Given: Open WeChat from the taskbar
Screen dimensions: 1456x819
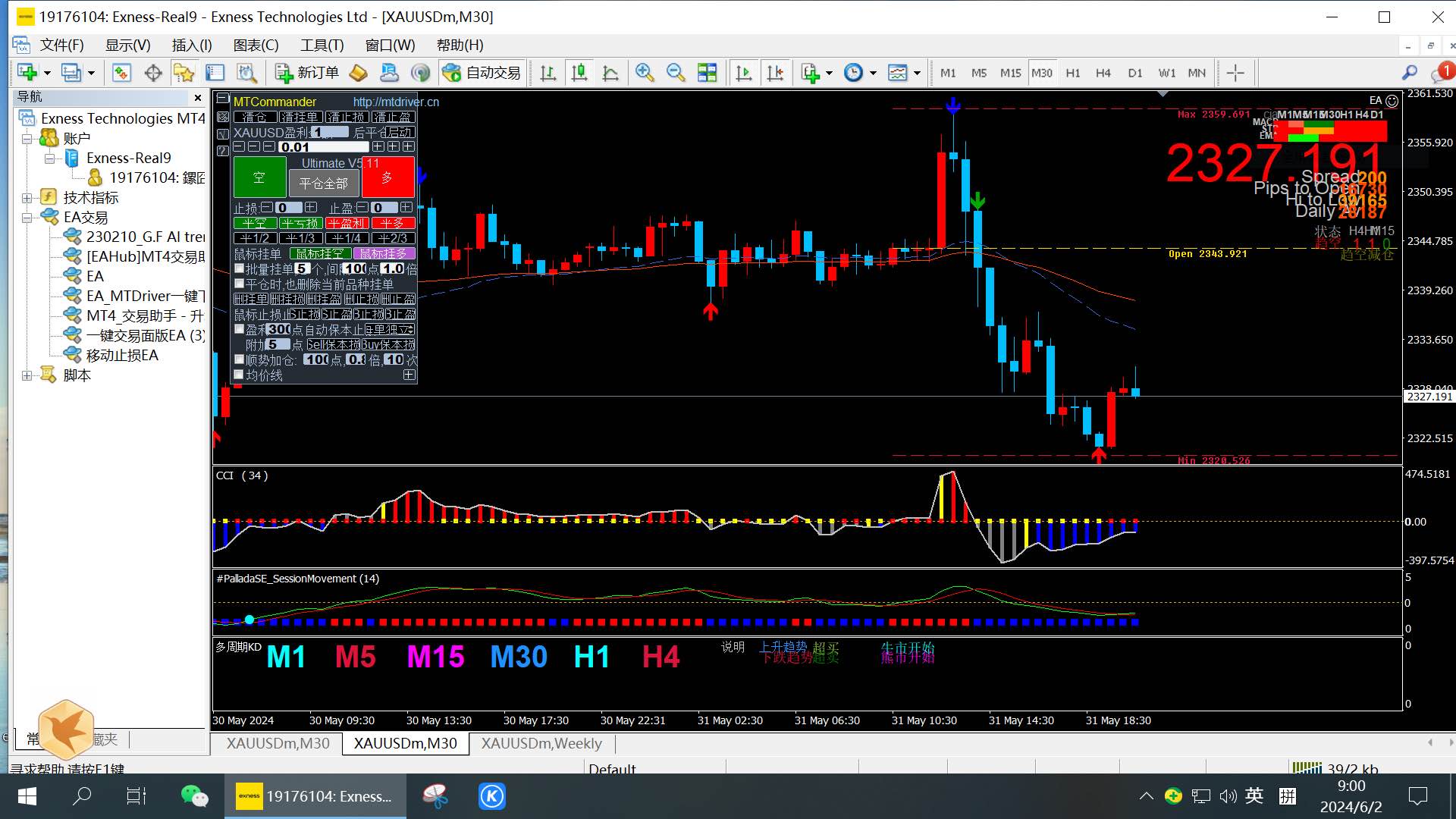Looking at the screenshot, I should [x=194, y=796].
